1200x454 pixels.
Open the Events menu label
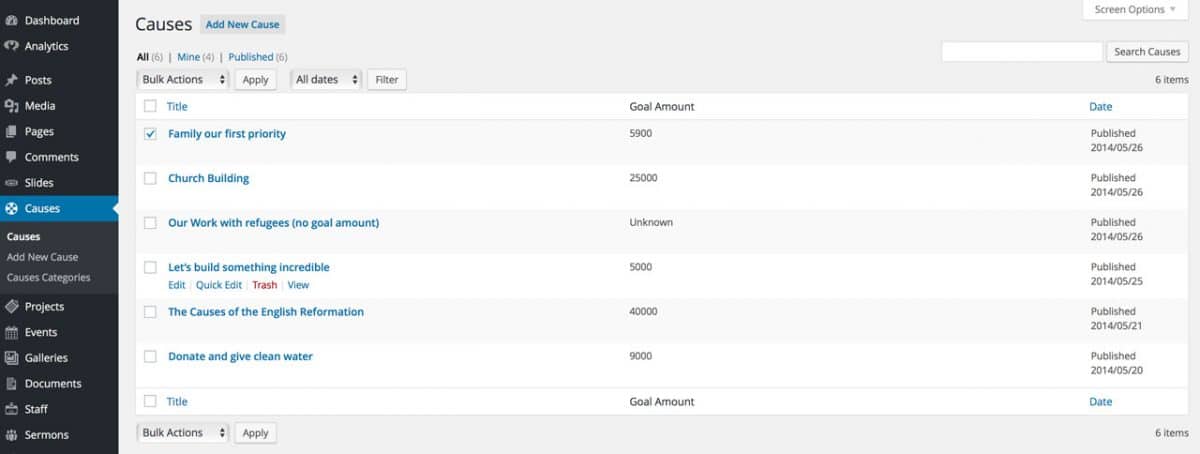tap(41, 332)
